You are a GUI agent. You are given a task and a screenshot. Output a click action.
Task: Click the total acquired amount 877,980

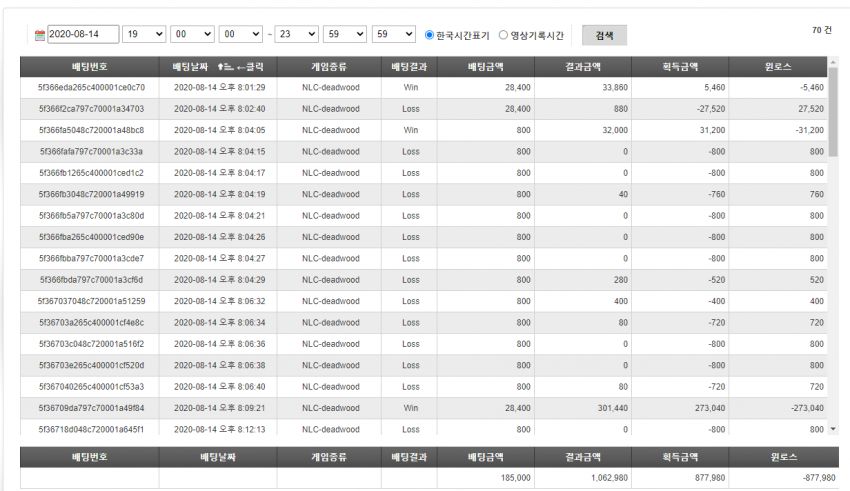tap(710, 478)
